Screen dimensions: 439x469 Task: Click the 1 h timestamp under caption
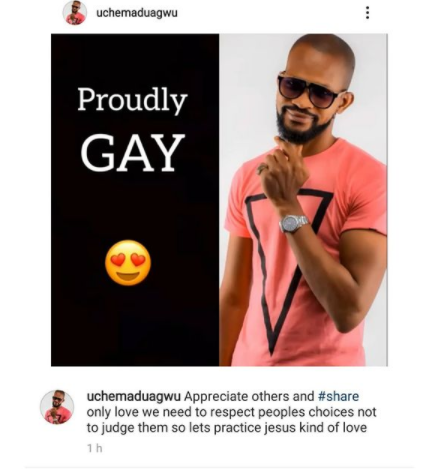[95, 448]
